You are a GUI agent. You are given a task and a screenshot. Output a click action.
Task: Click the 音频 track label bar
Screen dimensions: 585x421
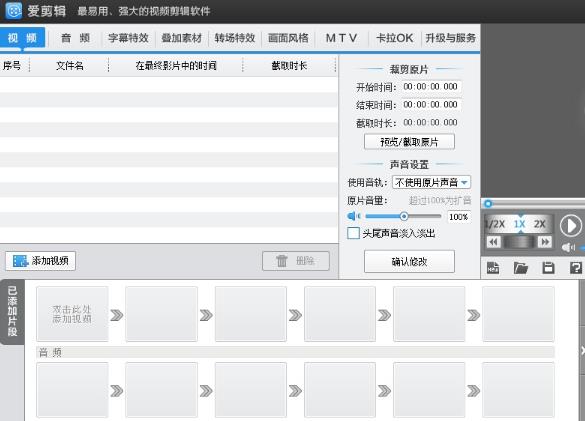(x=295, y=352)
